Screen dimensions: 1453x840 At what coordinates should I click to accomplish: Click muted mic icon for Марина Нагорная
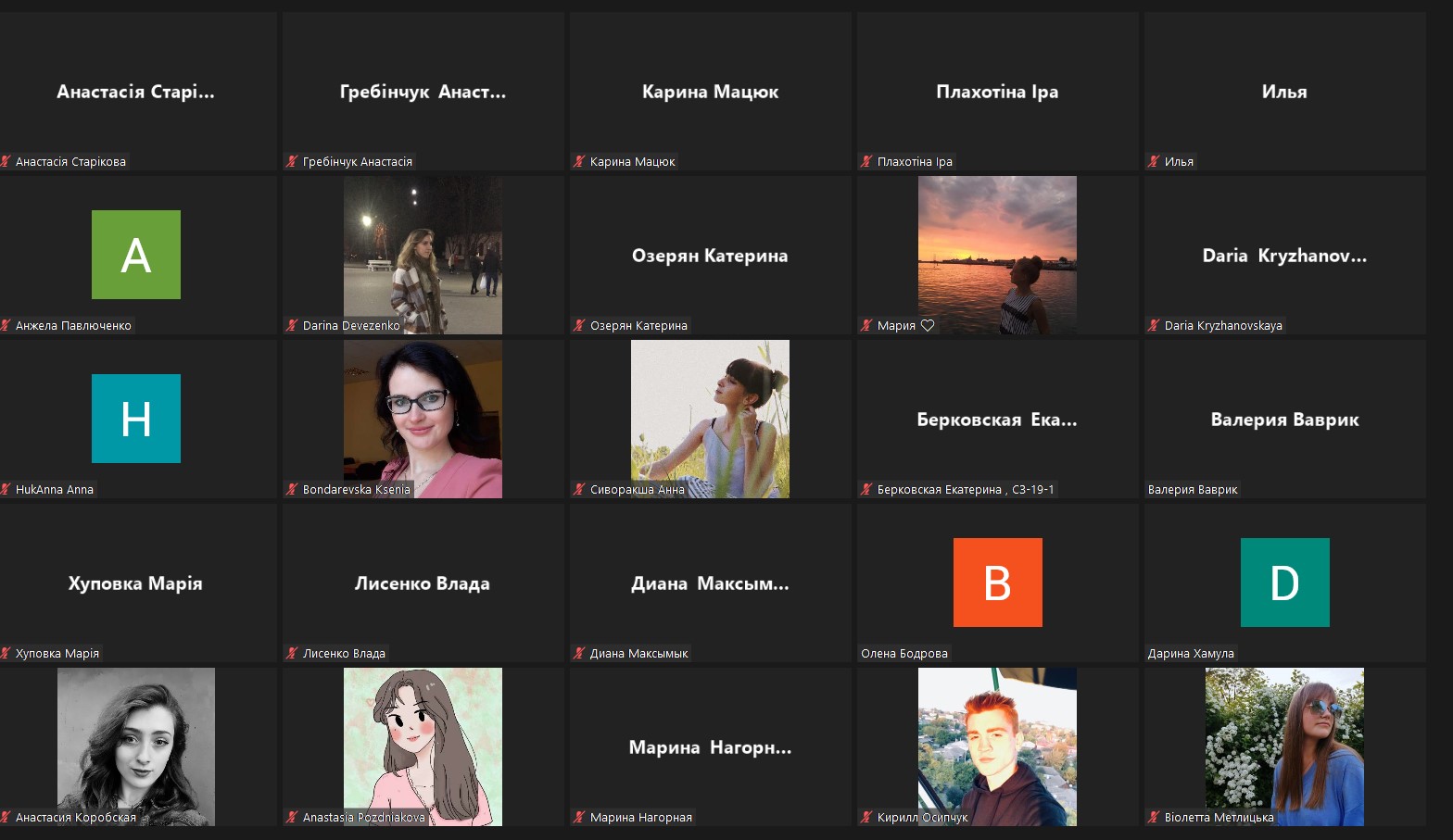(579, 817)
